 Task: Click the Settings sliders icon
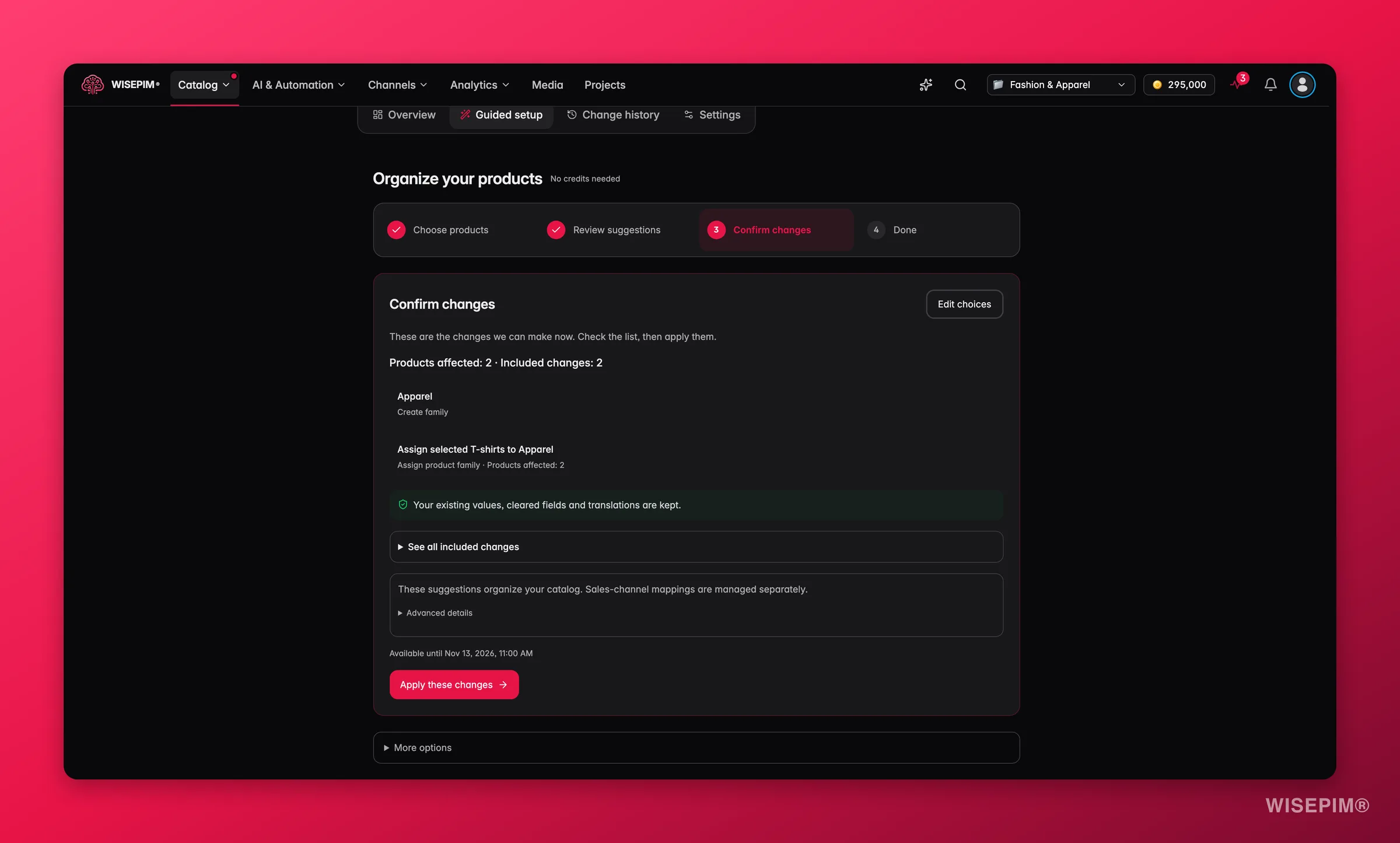click(689, 115)
